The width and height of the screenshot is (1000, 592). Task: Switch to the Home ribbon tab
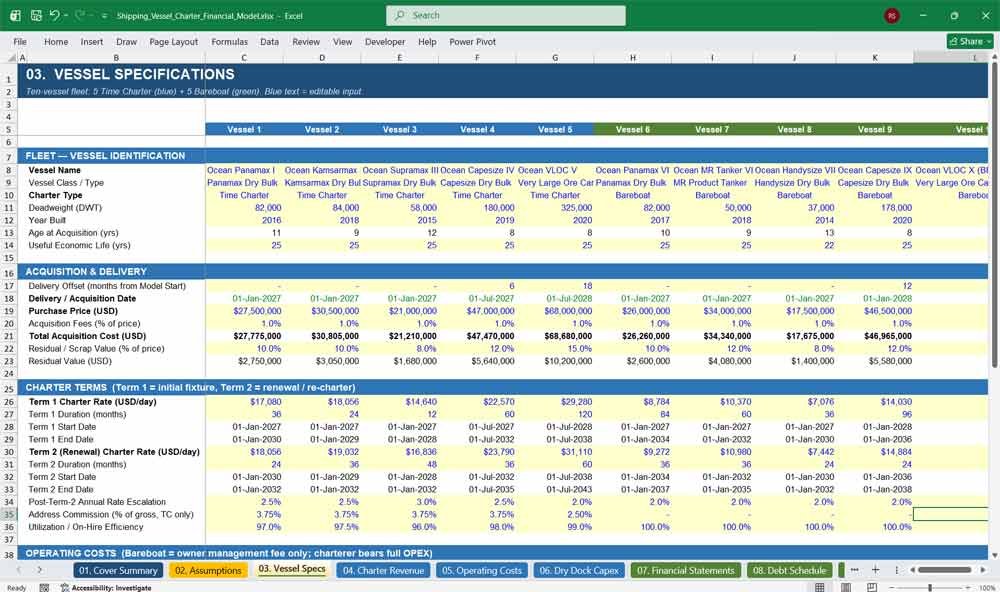point(56,41)
